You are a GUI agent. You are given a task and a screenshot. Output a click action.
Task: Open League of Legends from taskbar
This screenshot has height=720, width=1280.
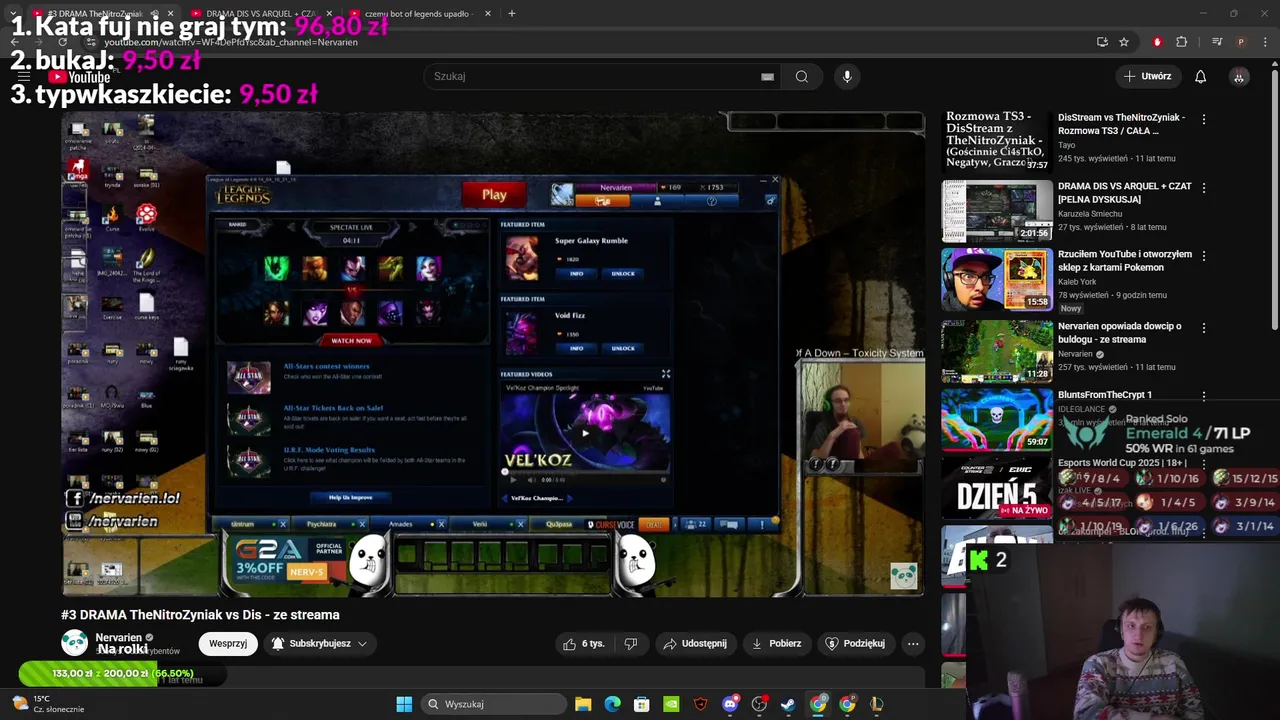[x=877, y=704]
